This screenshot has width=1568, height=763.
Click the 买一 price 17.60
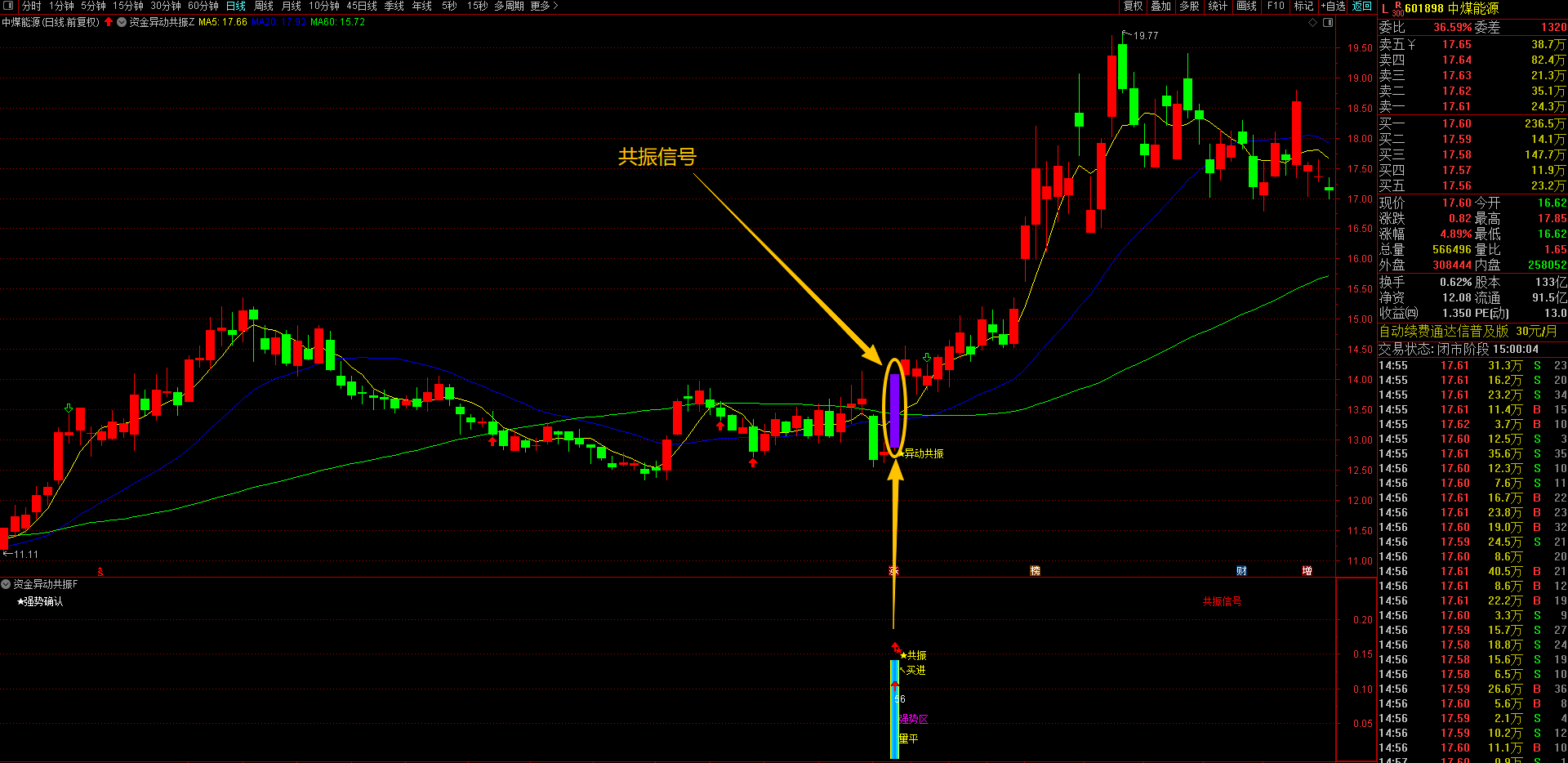click(x=1456, y=124)
